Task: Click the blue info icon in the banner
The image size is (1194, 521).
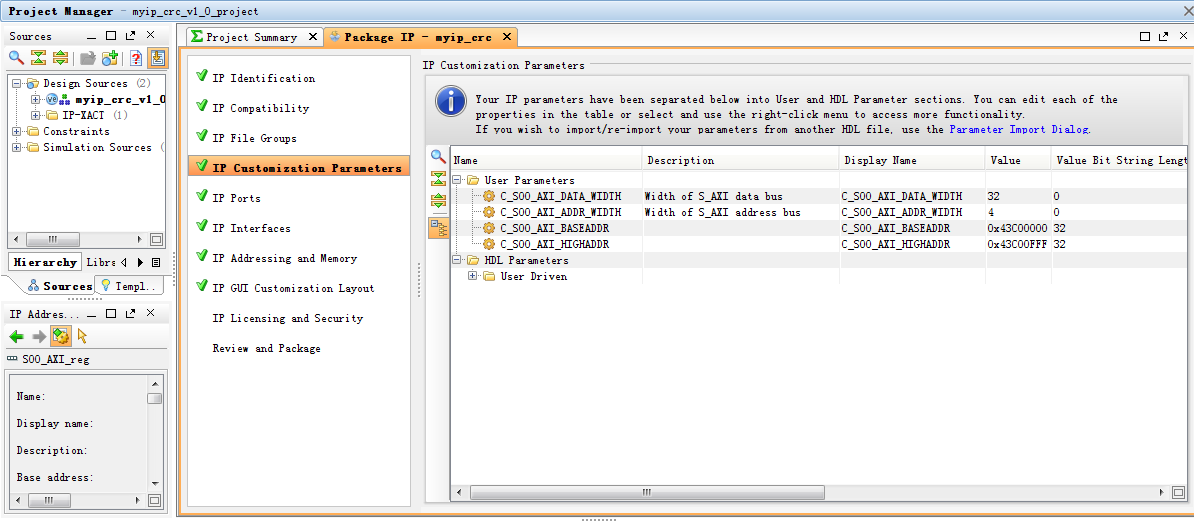Action: [452, 103]
